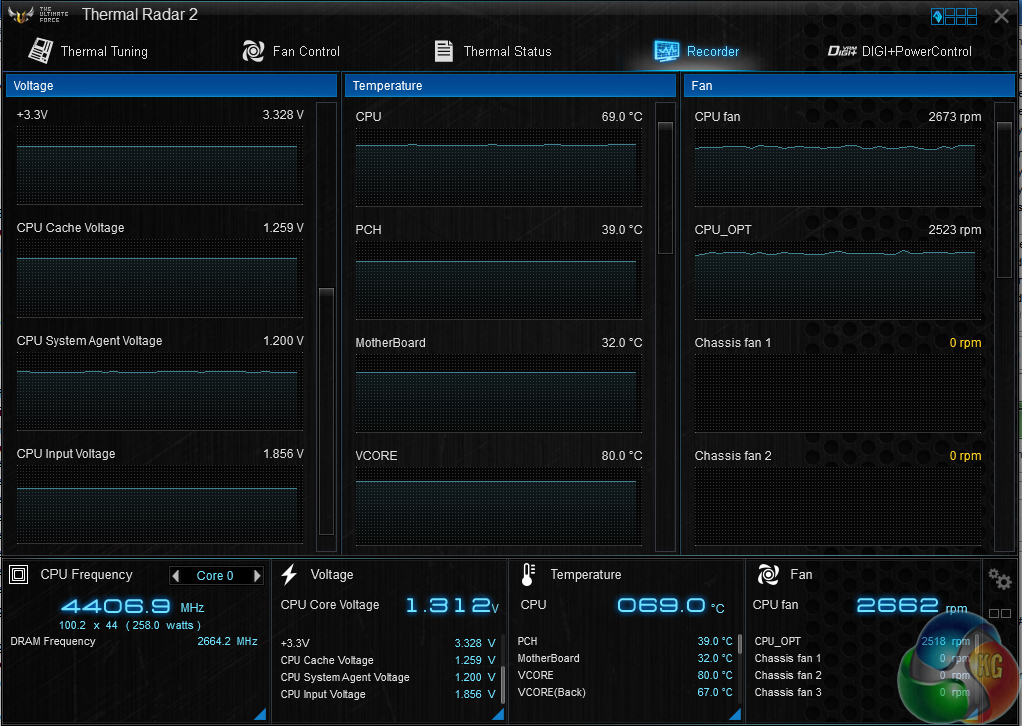Viewport: 1022px width, 726px height.
Task: Click the 2673 rpm CPU fan value
Action: [954, 117]
